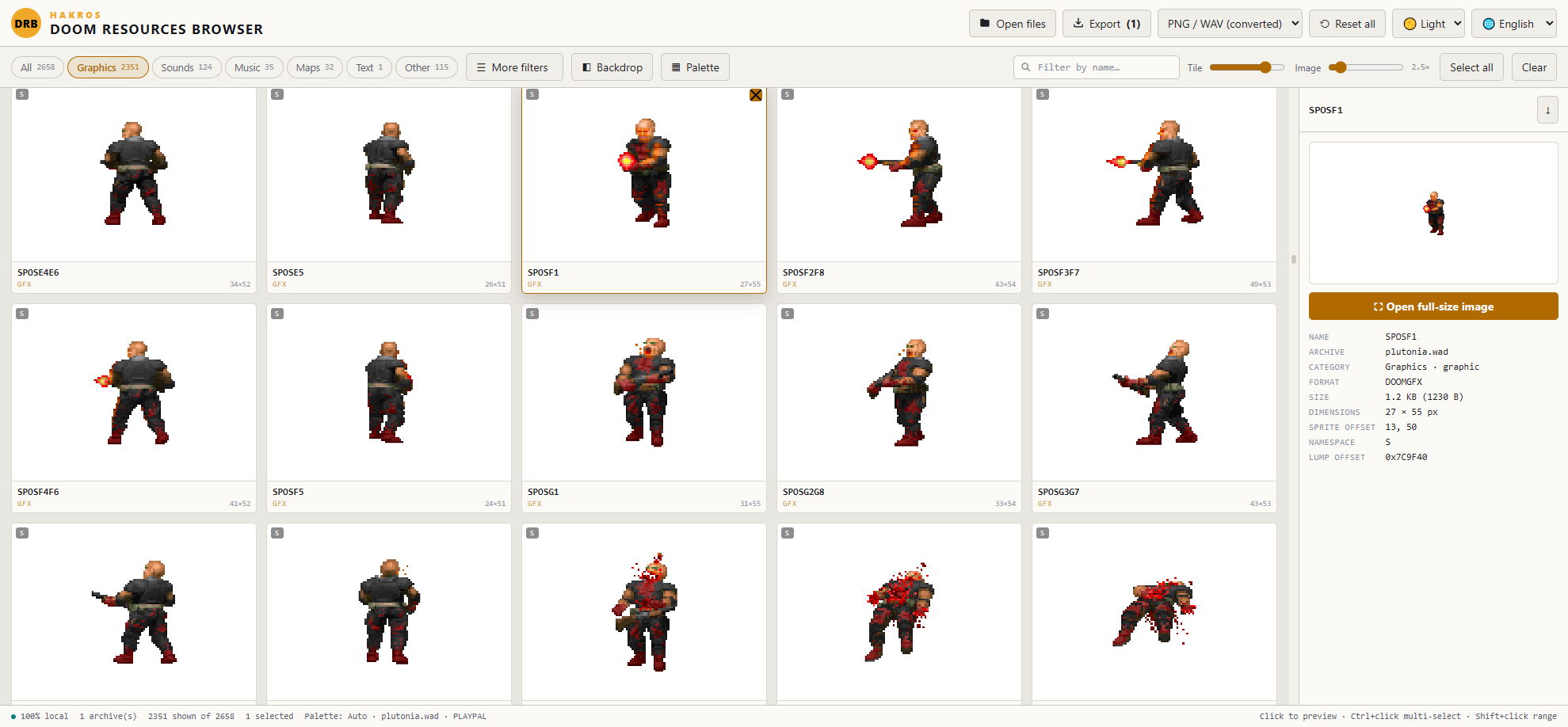Select the SPOSG1 sprite thumbnail
This screenshot has width=1568, height=727.
pos(644,393)
